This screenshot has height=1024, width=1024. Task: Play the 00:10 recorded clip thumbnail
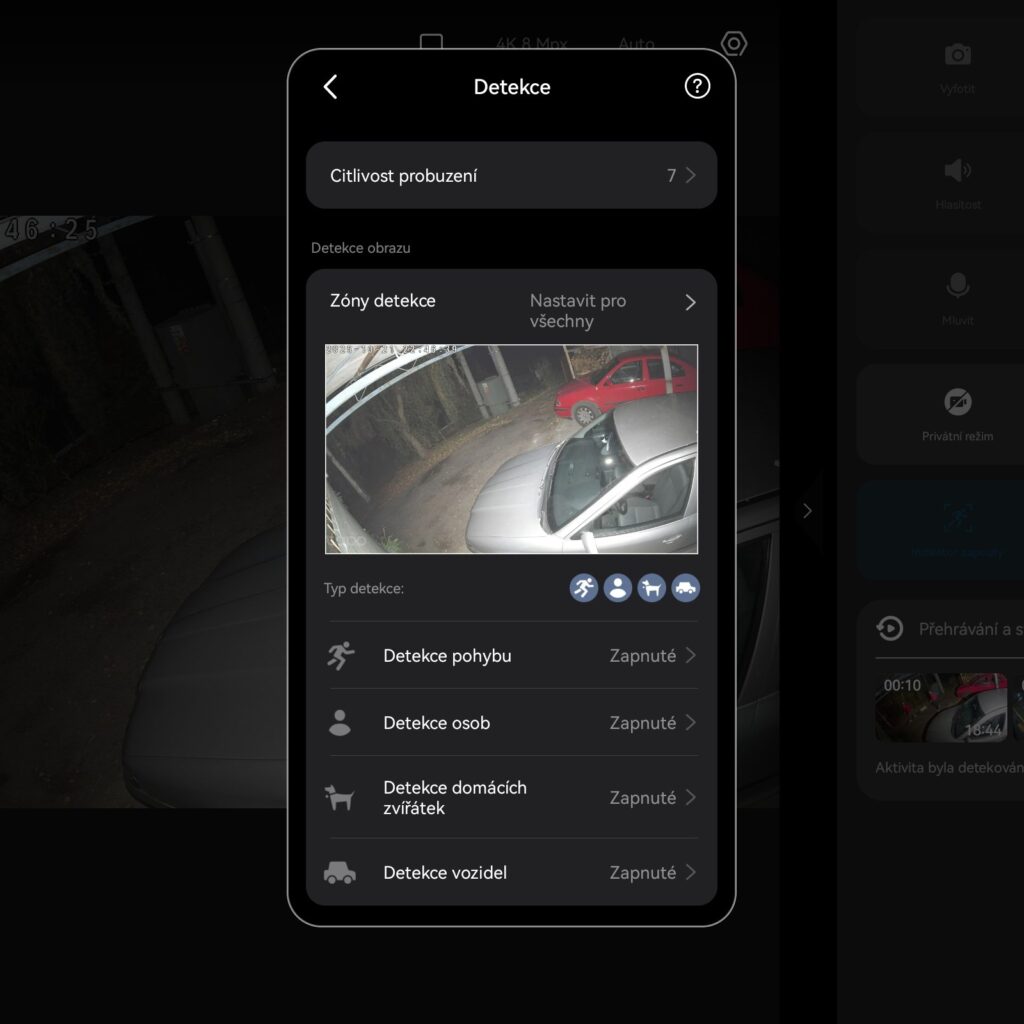pyautogui.click(x=941, y=707)
